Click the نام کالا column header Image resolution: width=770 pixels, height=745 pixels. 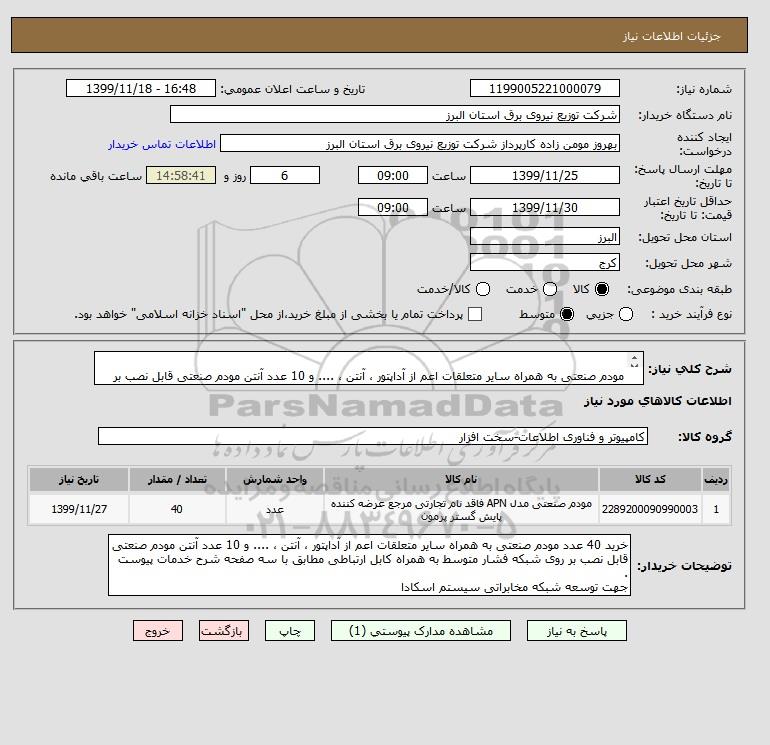click(461, 480)
